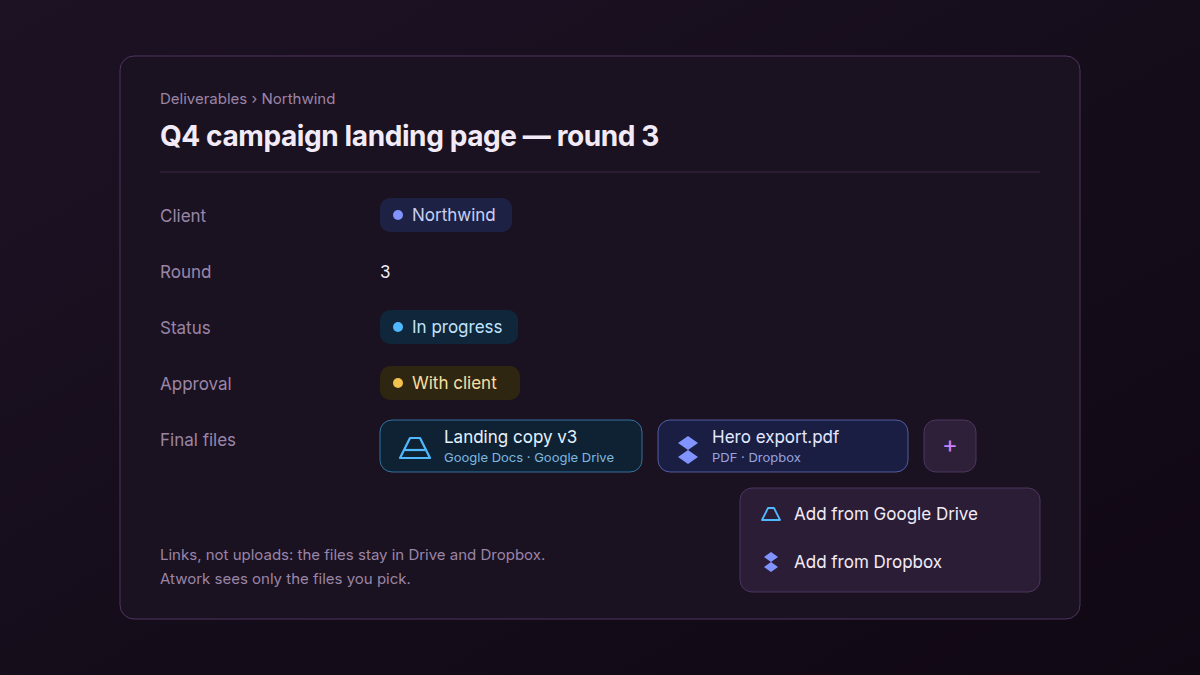Click the Final files field label
Image resolution: width=1200 pixels, height=675 pixels.
(x=198, y=440)
